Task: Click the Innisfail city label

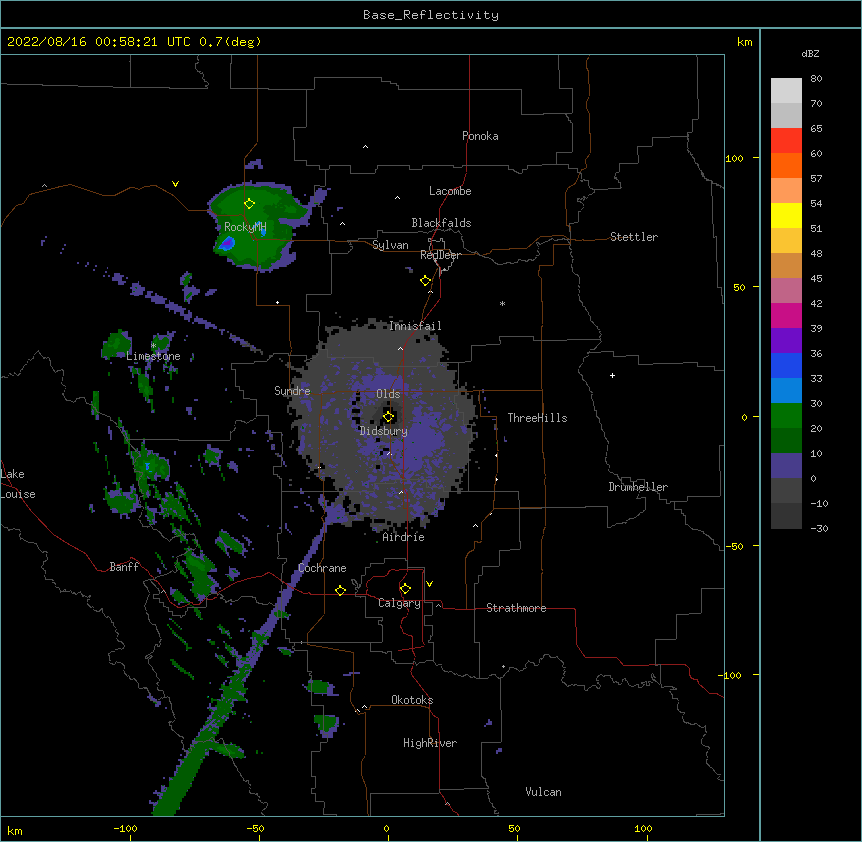Action: tap(415, 326)
